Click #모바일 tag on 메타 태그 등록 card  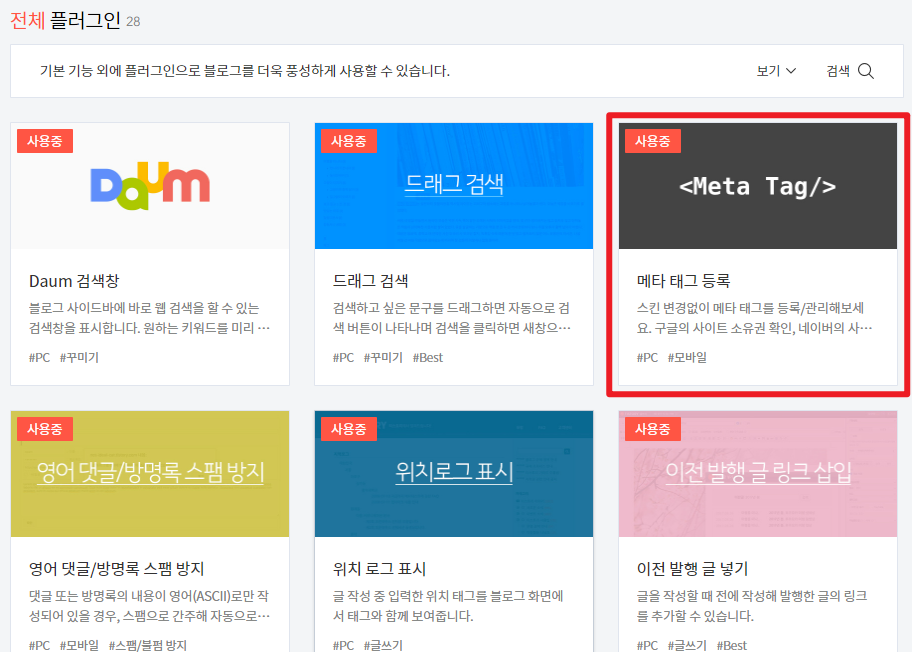point(687,358)
